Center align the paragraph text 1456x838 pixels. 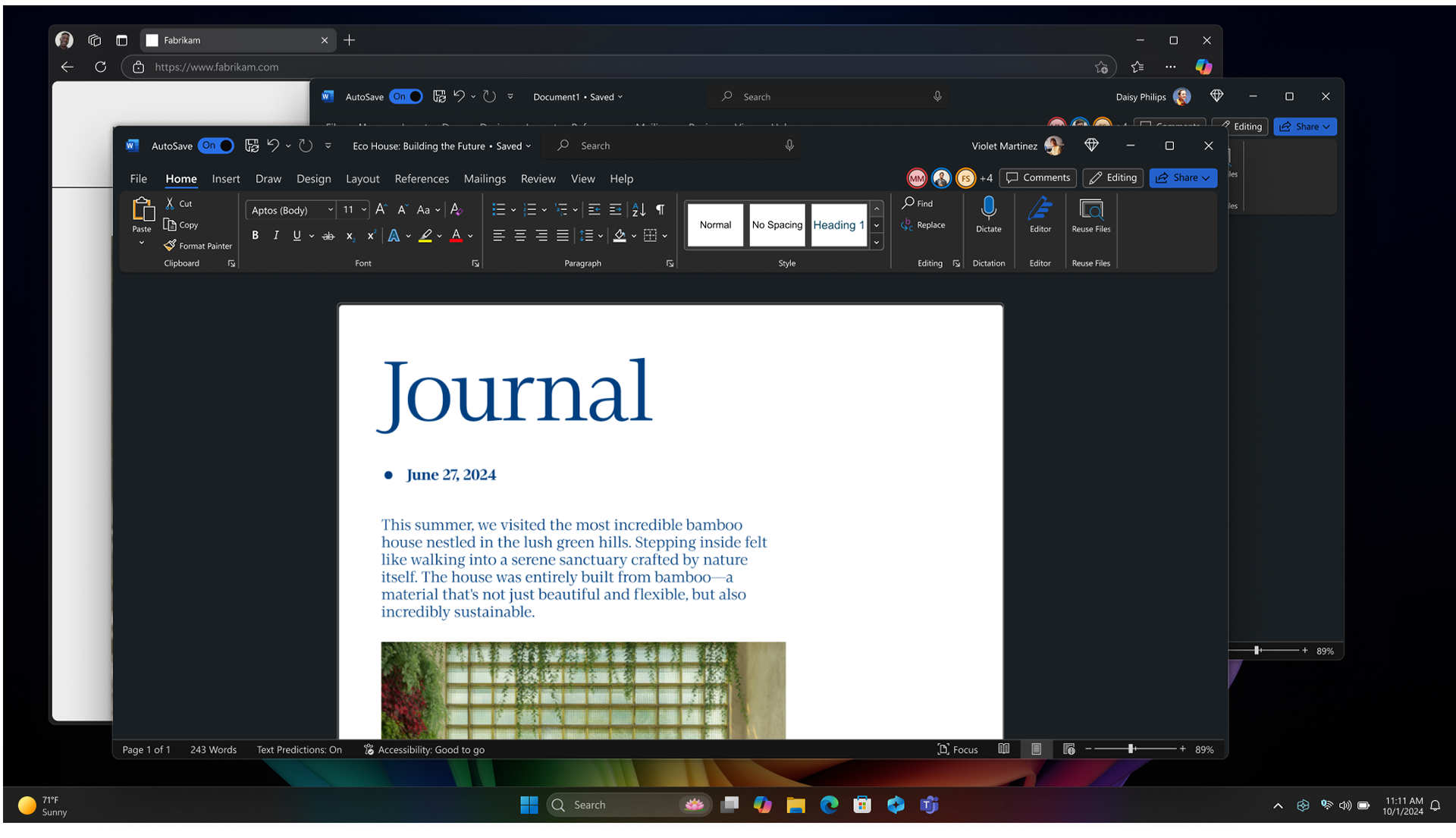point(520,236)
